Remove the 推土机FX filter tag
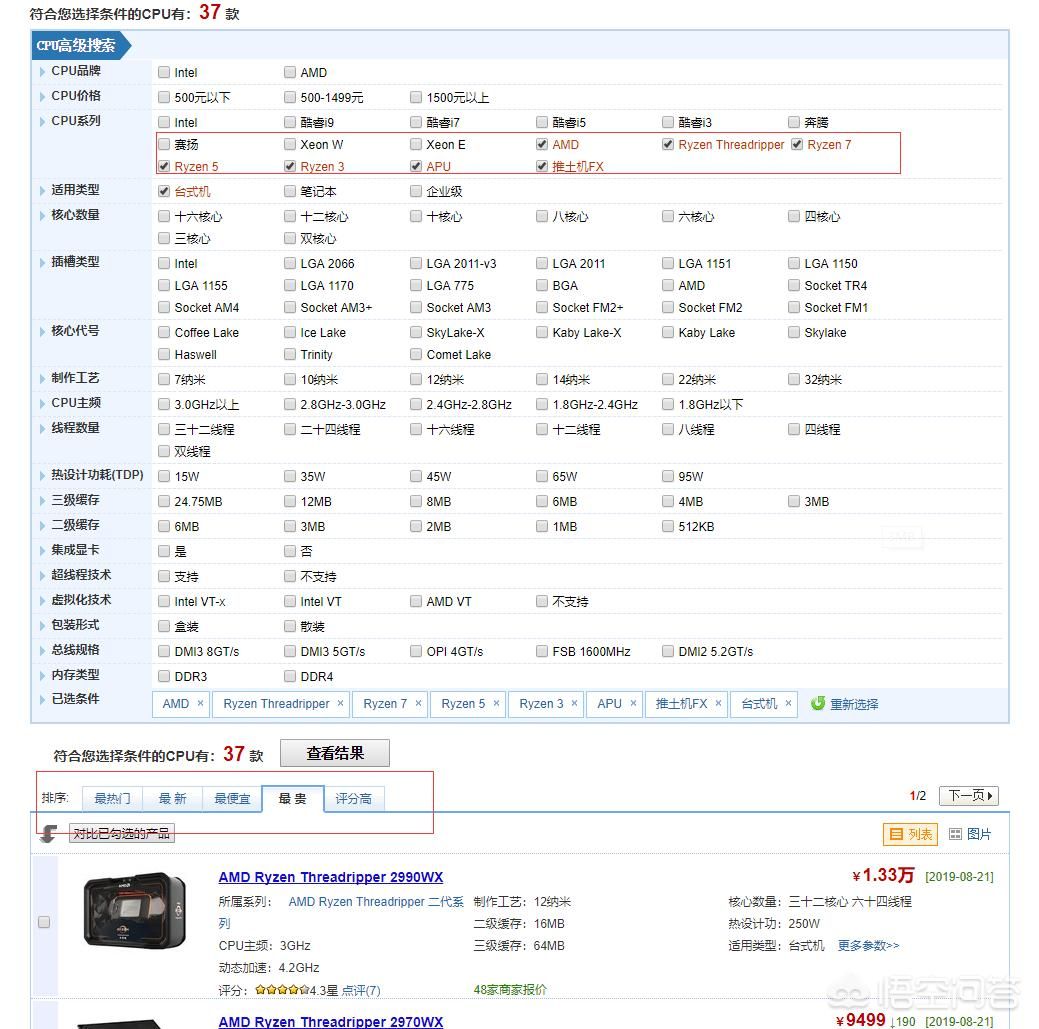Screen dimensions: 1039x1029 (718, 703)
